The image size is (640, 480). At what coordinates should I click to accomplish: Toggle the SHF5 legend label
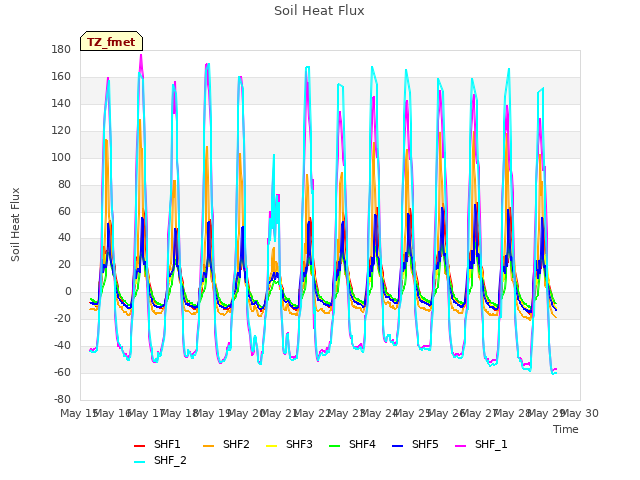(425, 444)
